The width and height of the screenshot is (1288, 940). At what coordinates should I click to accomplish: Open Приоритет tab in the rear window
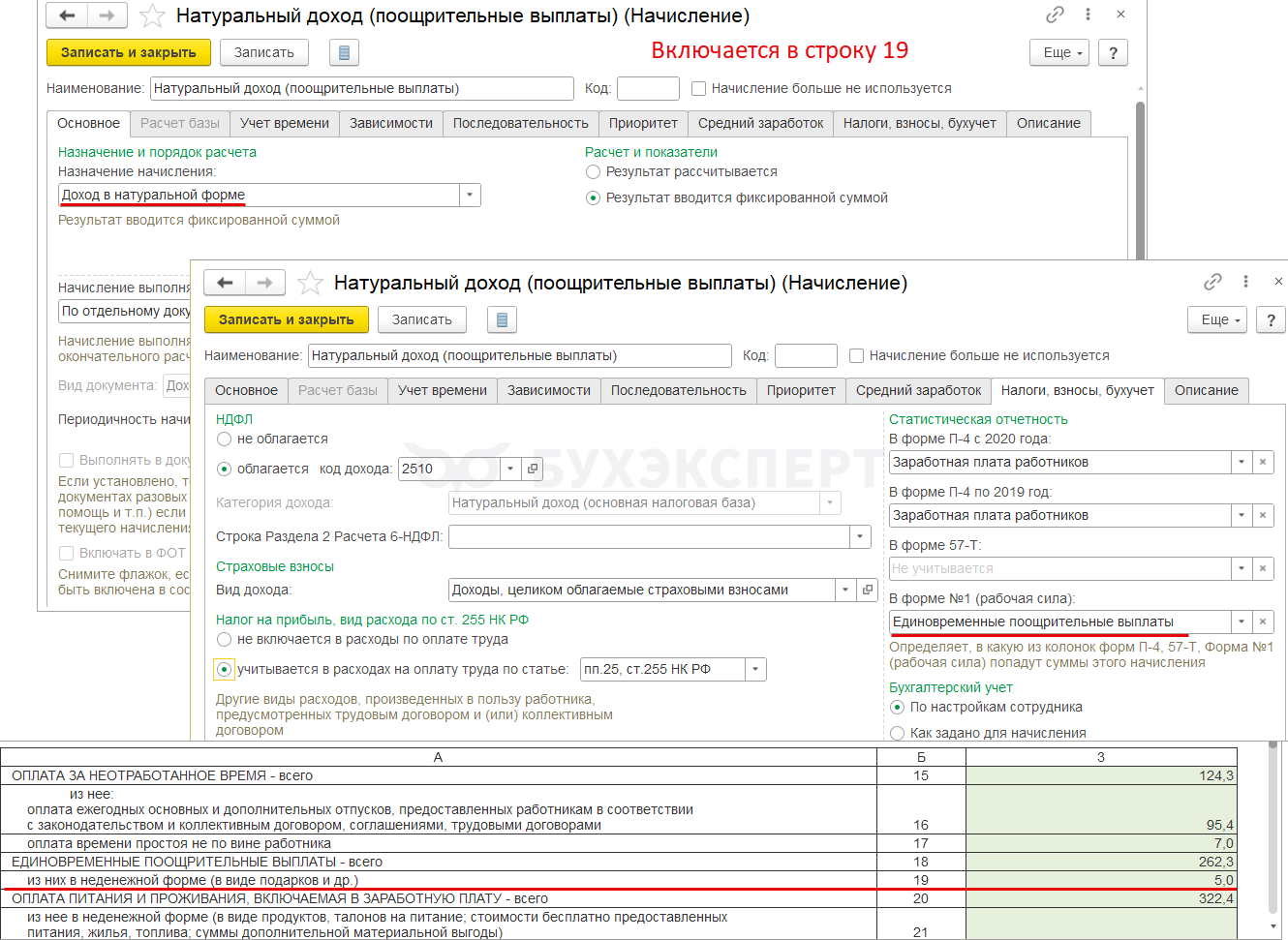[643, 123]
